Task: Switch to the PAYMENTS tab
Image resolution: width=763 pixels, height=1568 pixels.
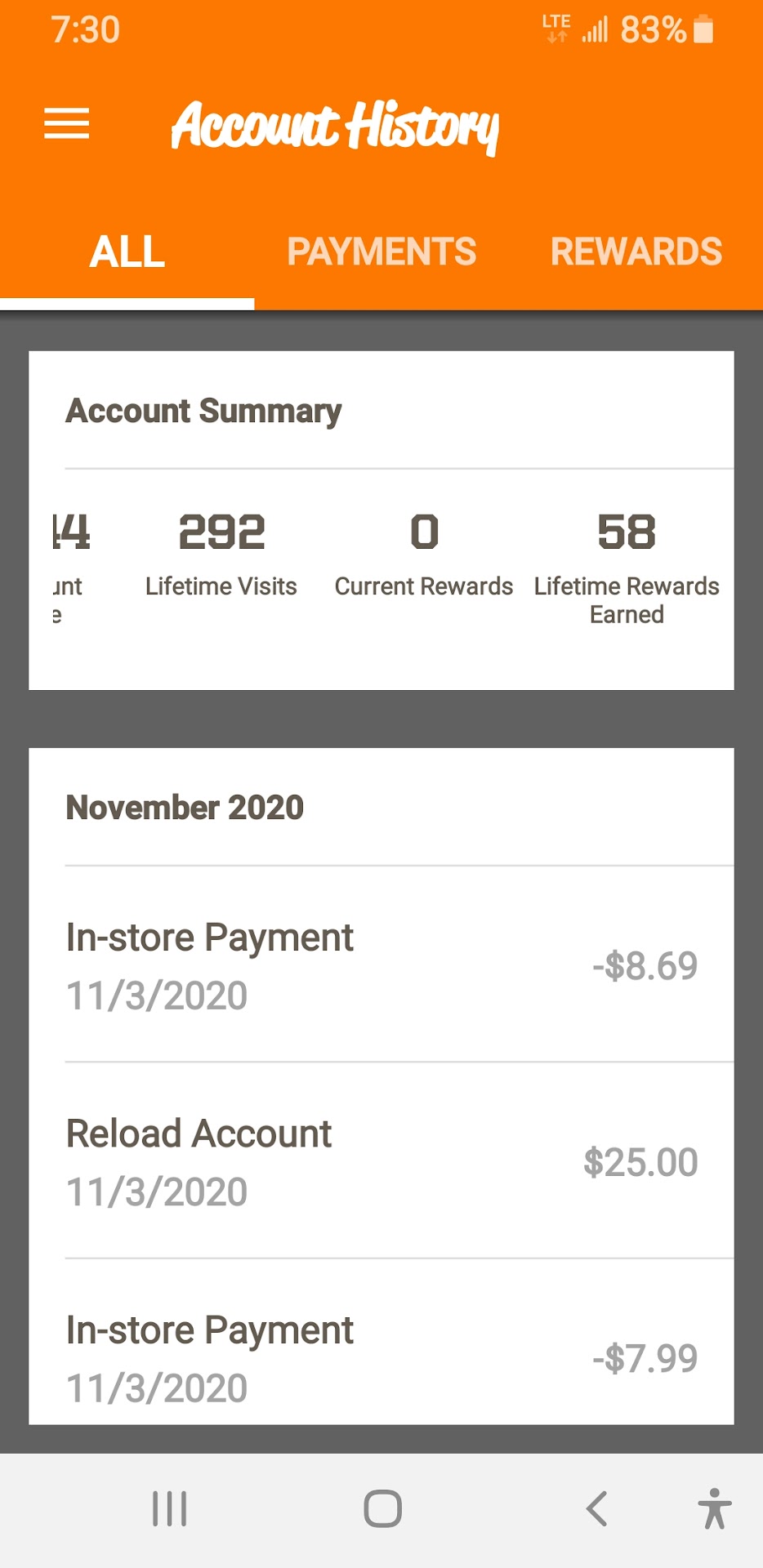Action: pyautogui.click(x=381, y=252)
